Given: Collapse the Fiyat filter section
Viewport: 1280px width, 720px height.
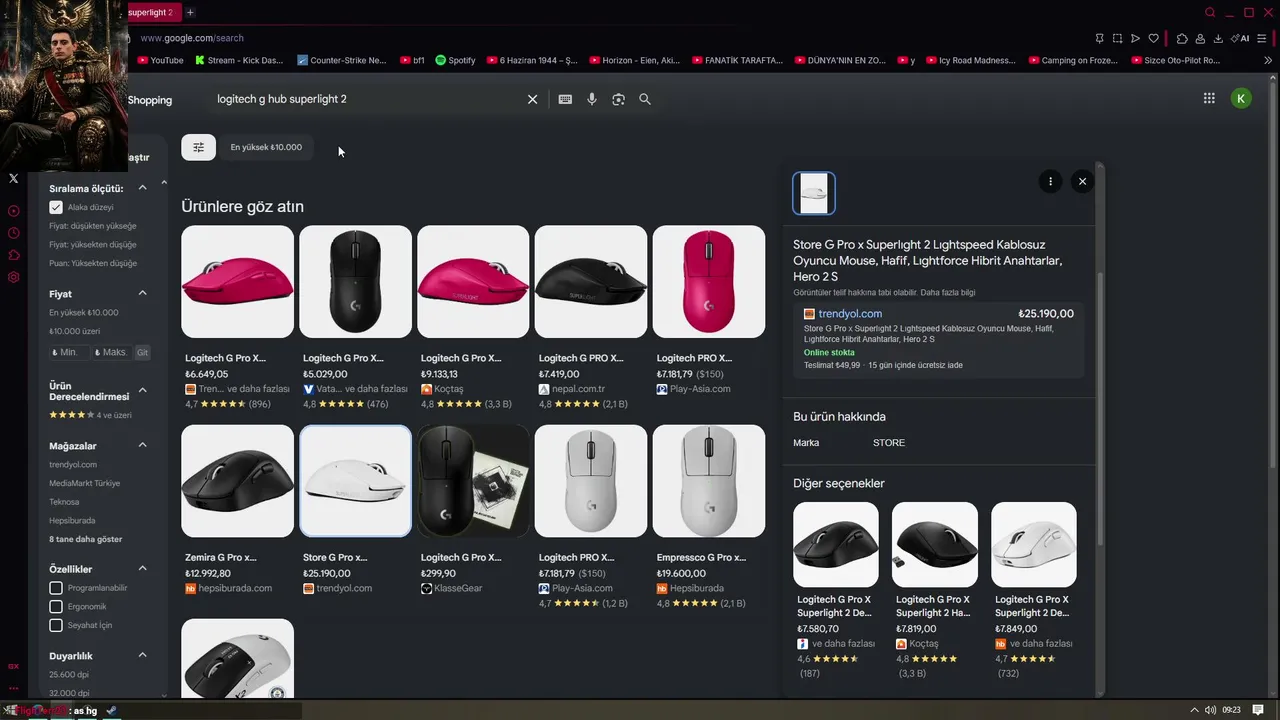Looking at the screenshot, I should tap(142, 293).
